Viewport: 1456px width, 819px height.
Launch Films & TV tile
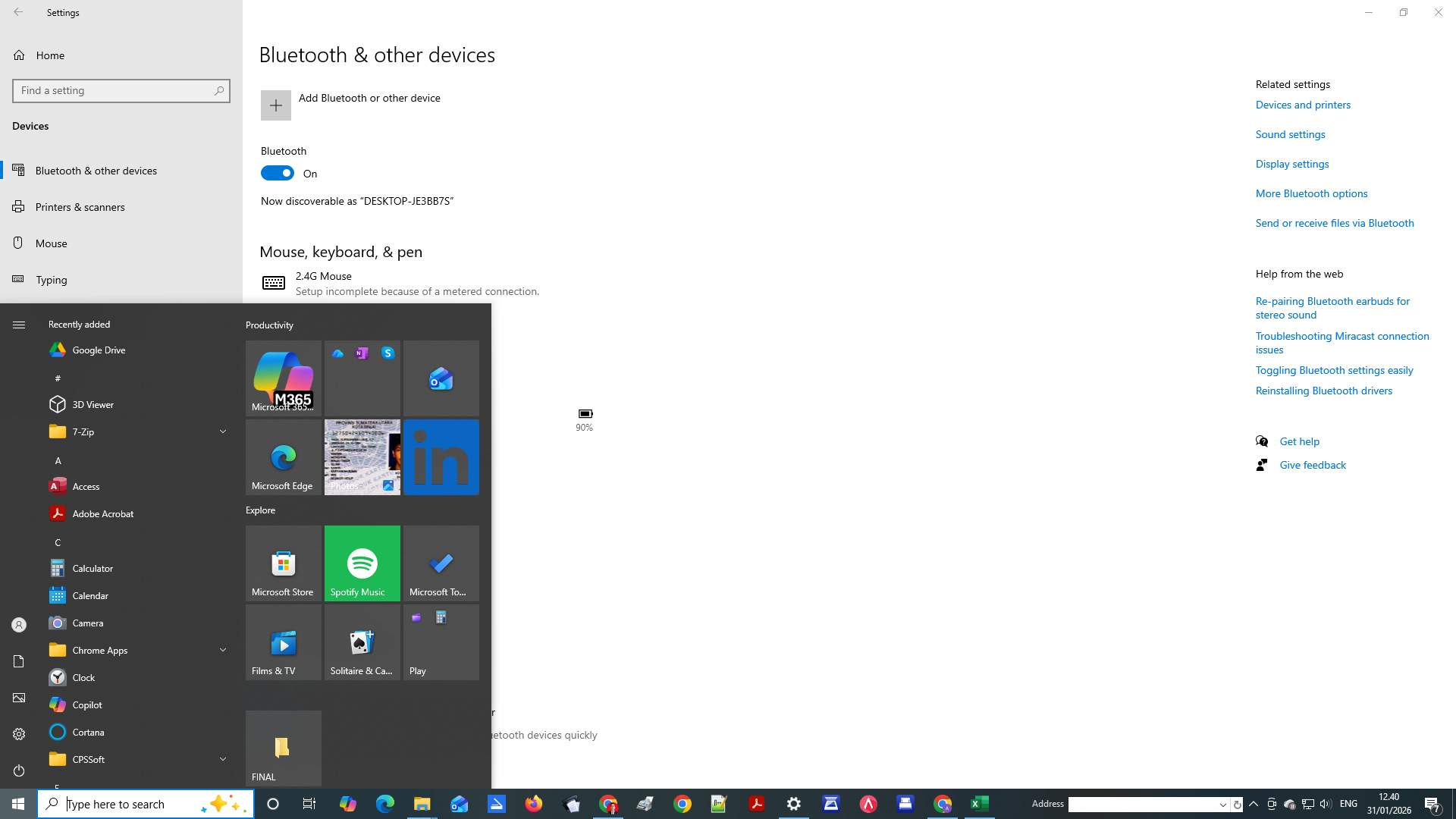tap(283, 642)
